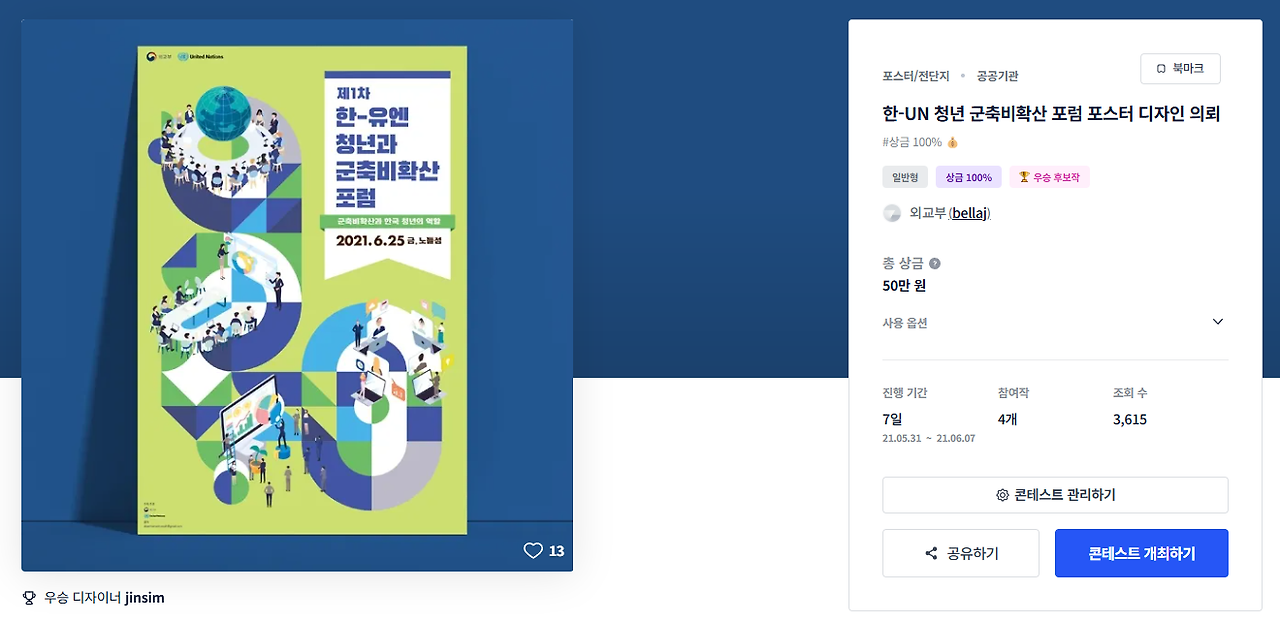Click the money bag emoji after 상금 100%
This screenshot has width=1280, height=621.
coord(953,142)
